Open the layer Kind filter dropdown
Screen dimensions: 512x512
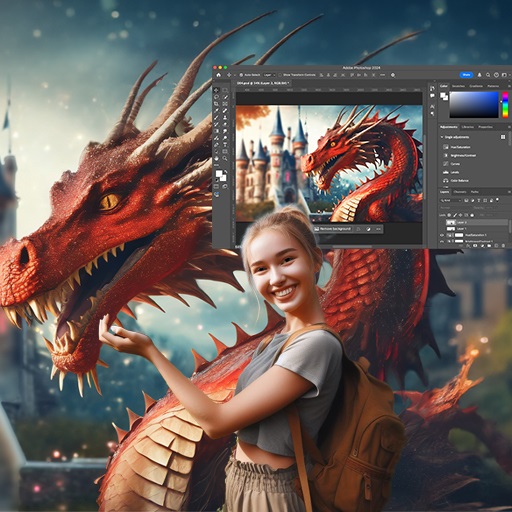[x=450, y=200]
